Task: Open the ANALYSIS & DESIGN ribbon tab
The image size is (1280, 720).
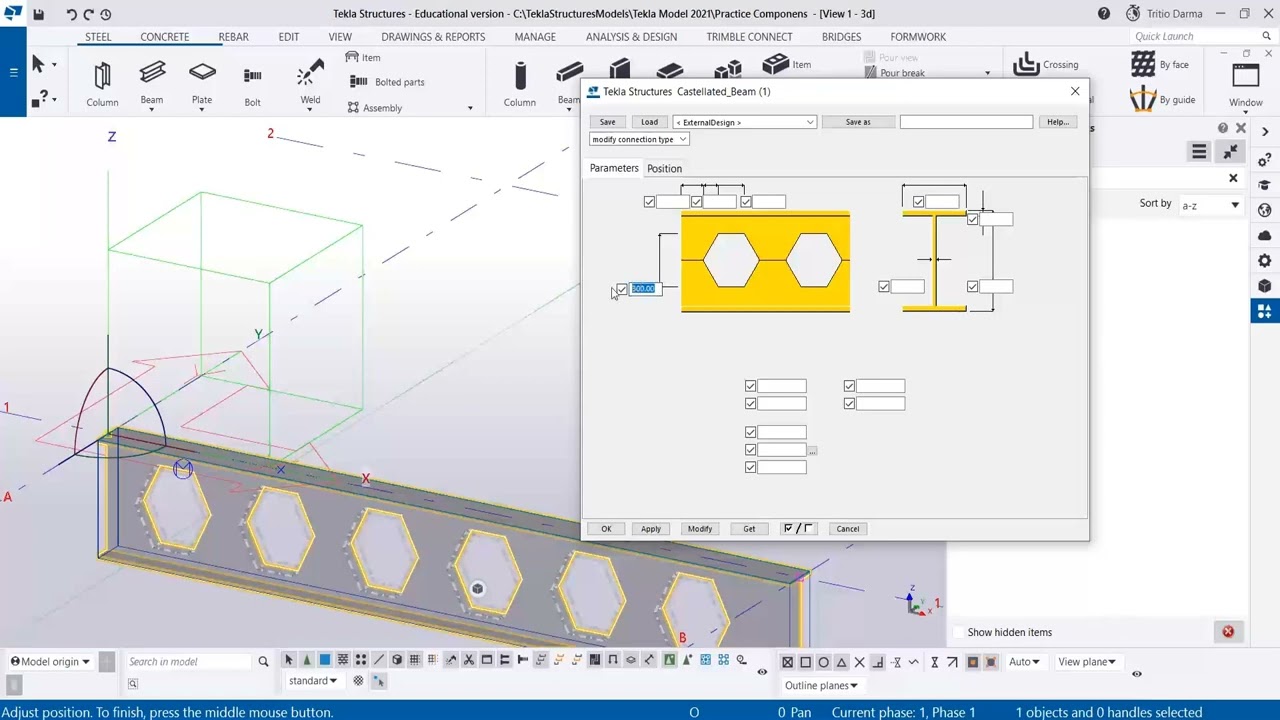Action: pos(631,37)
